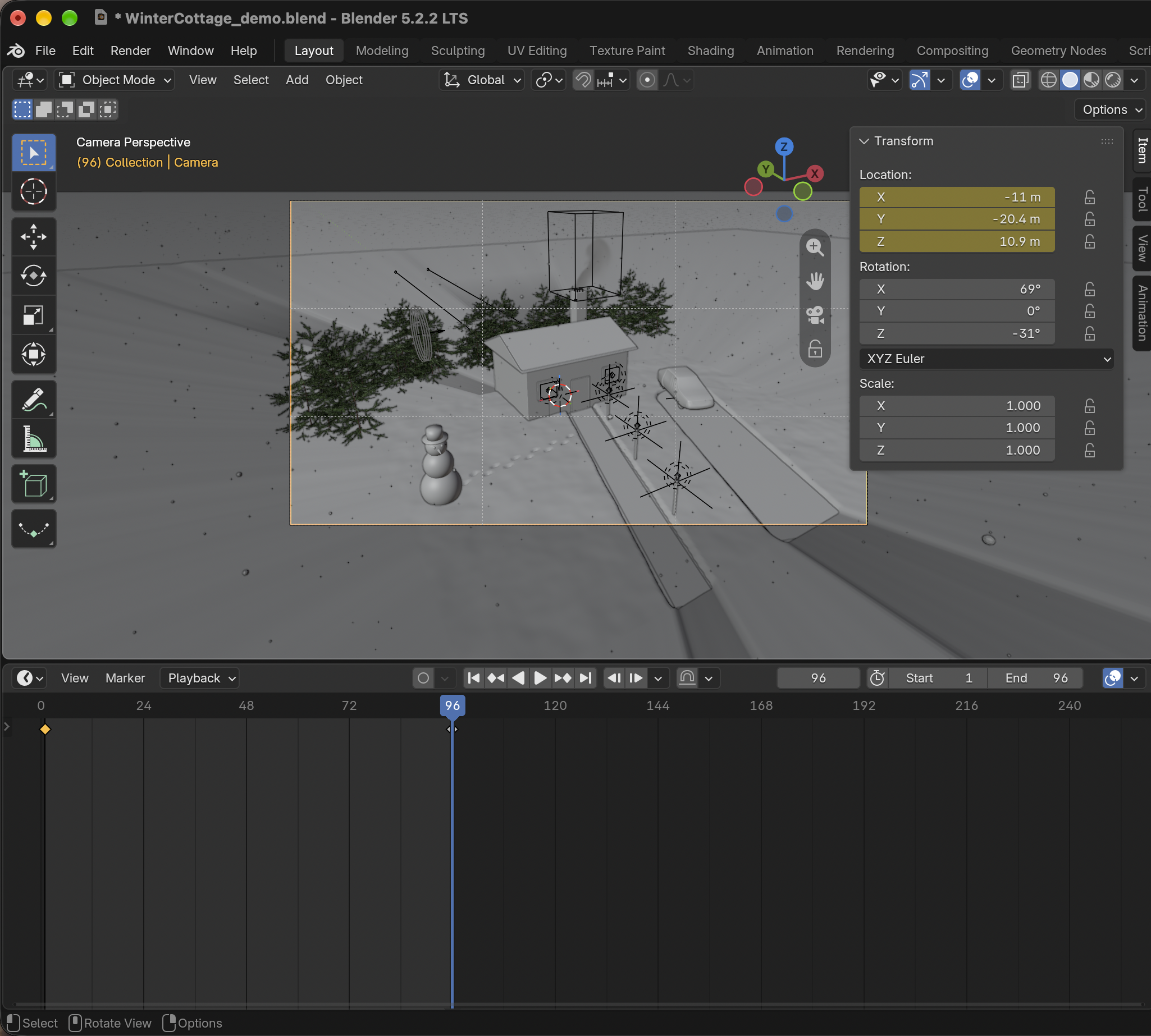Click the zoom view magnifier icon
This screenshot has height=1036, width=1151.
815,247
